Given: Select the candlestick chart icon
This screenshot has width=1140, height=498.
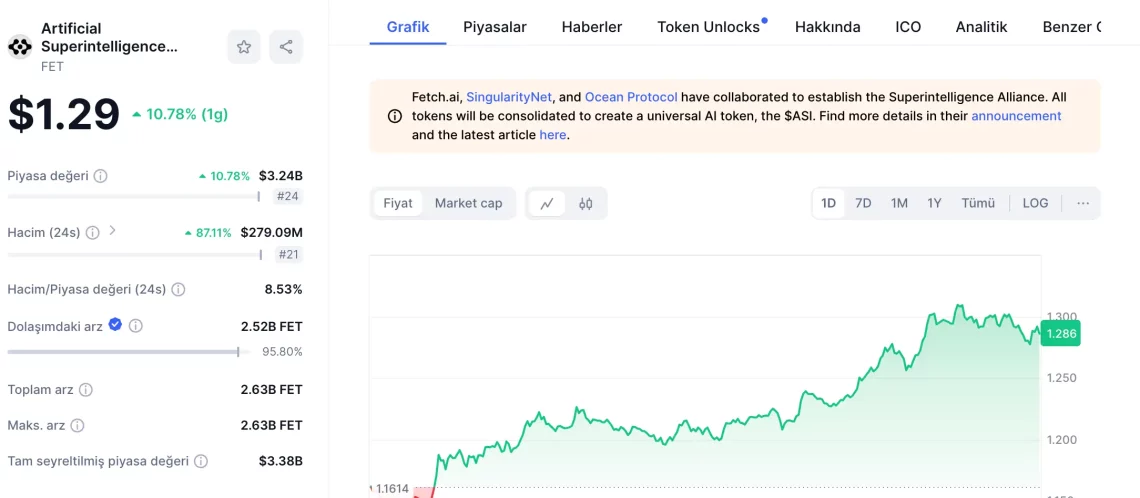Looking at the screenshot, I should [586, 203].
